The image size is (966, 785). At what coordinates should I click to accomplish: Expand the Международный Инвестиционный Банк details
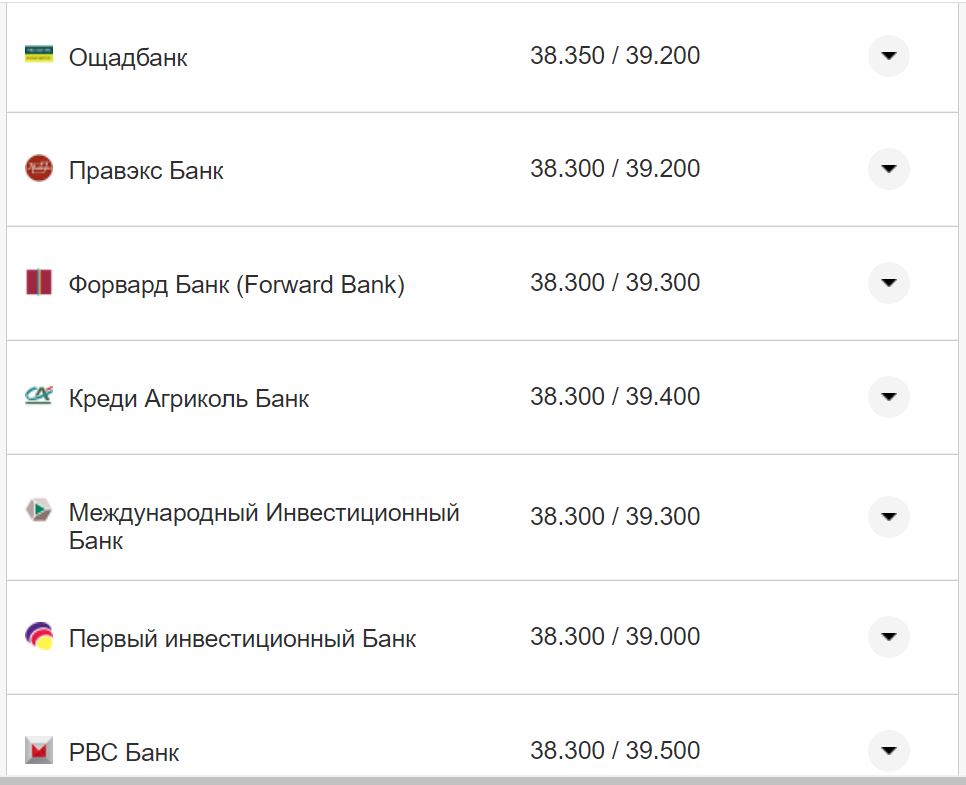pyautogui.click(x=888, y=517)
